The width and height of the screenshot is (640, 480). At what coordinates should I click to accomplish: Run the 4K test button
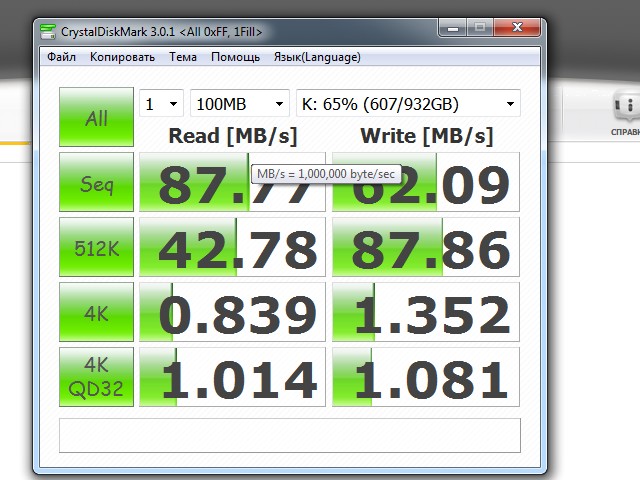pos(96,312)
